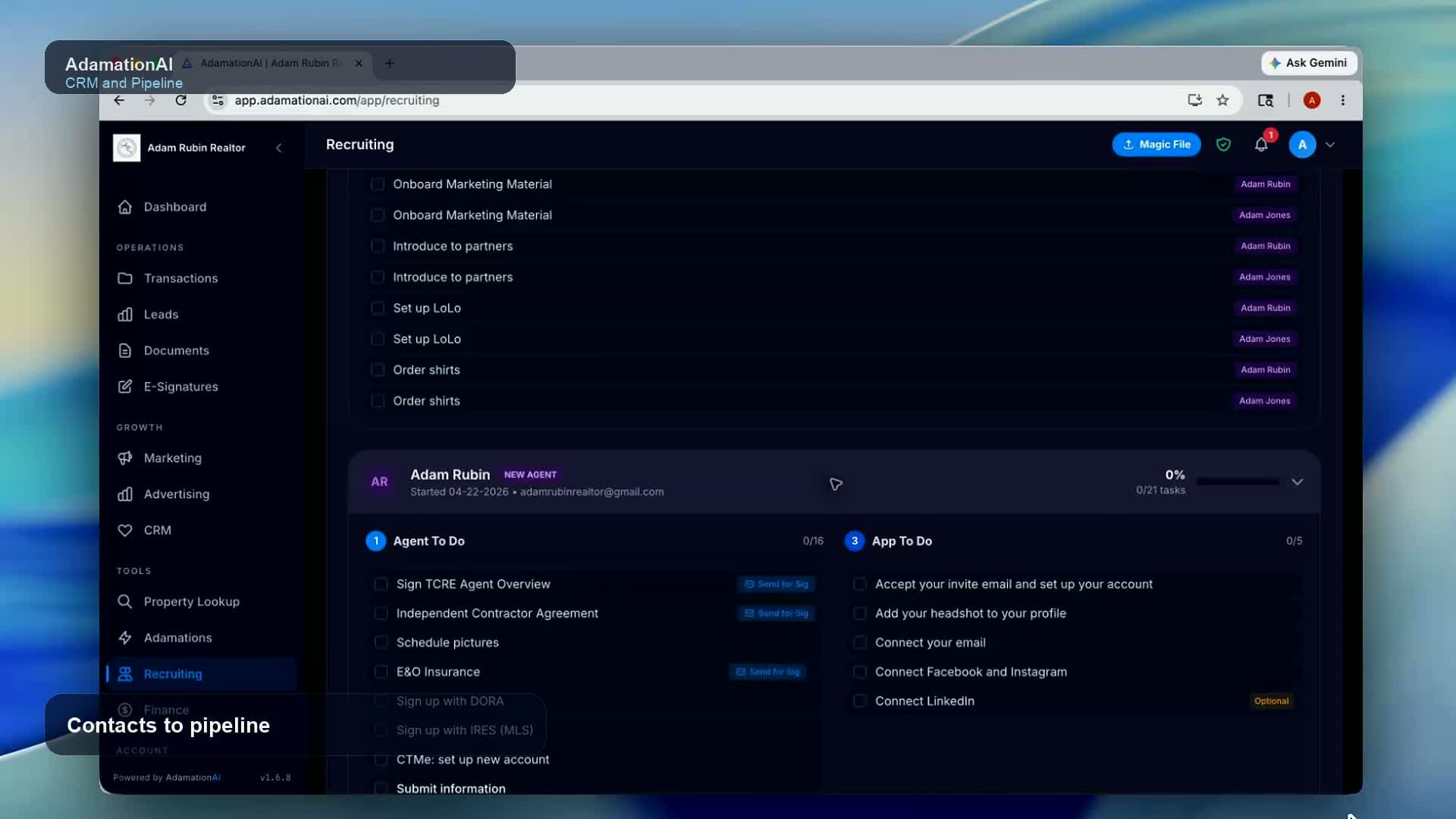Go forward in browser
The height and width of the screenshot is (819, 1456).
coord(149,100)
